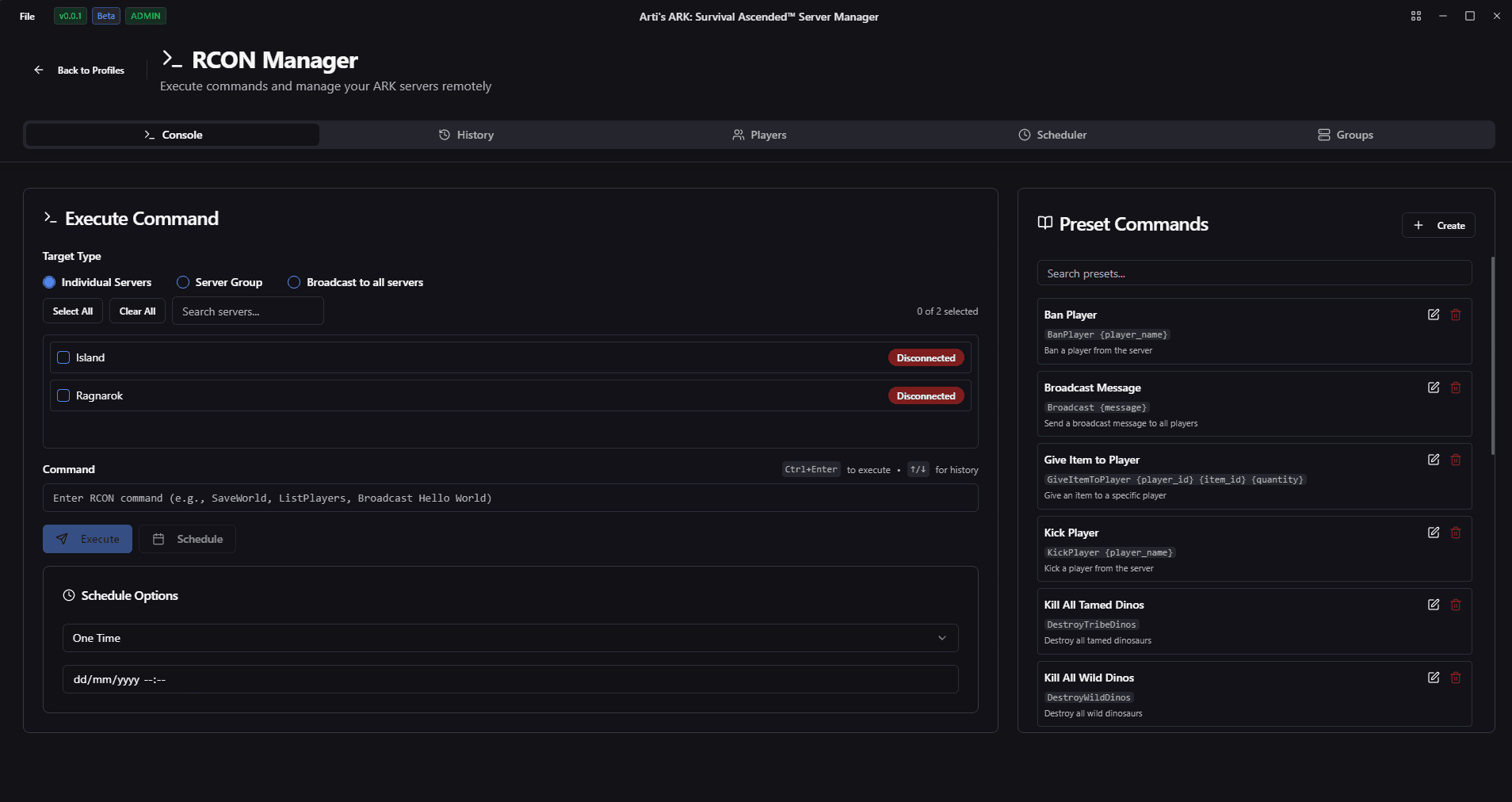Screen dimensions: 1512x802
Task: Open the File menu
Action: coord(27,16)
